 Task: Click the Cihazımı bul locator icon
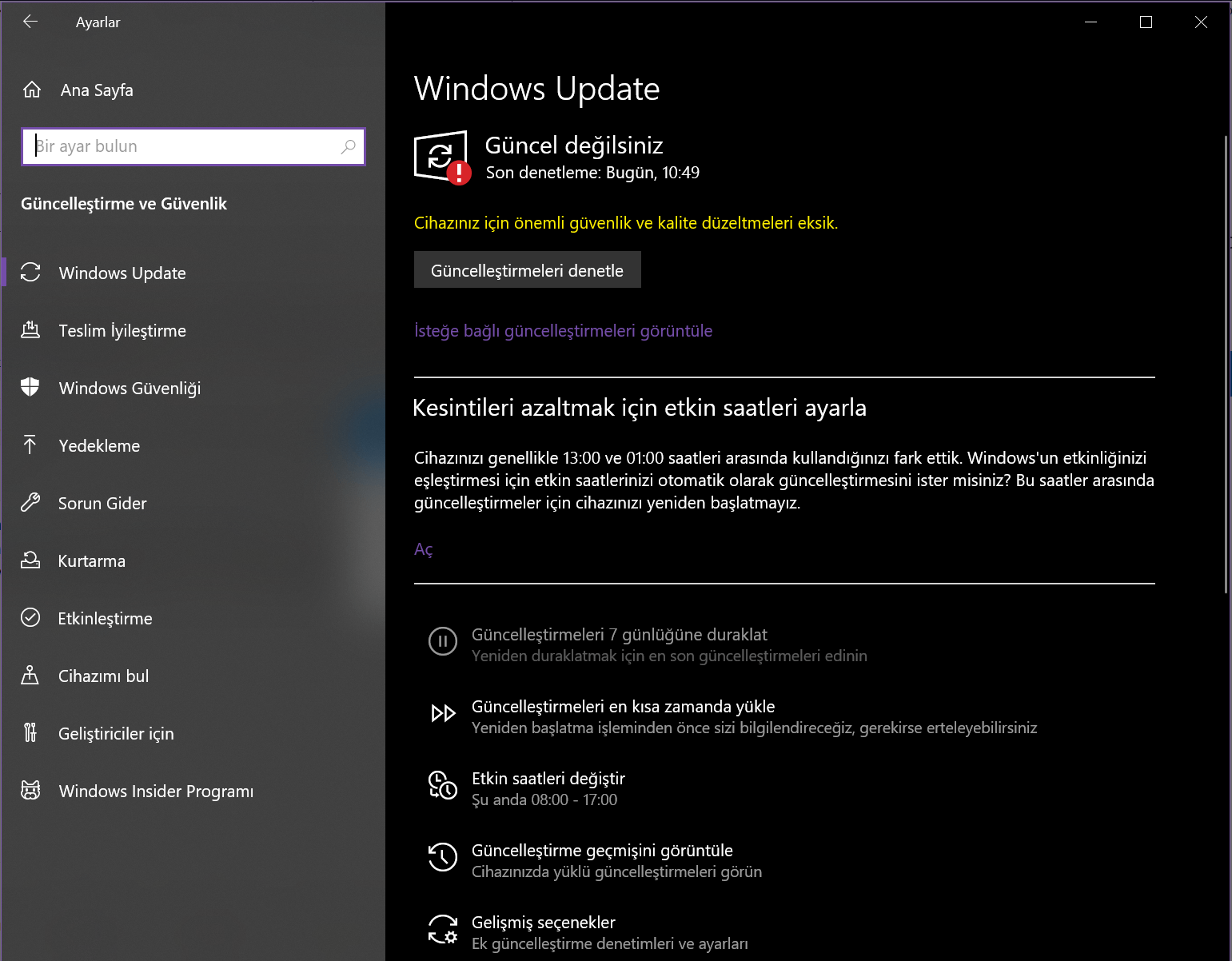[30, 675]
